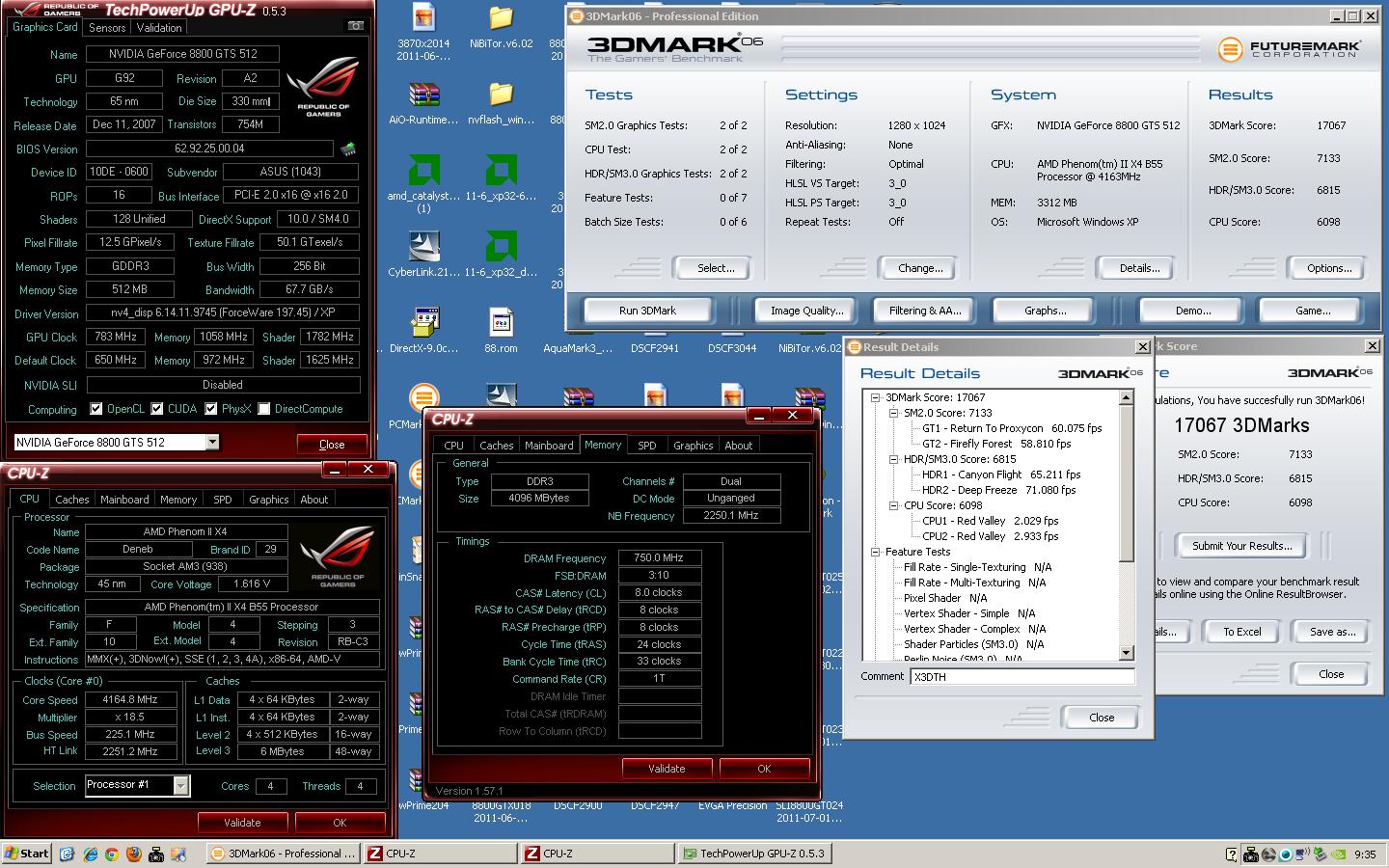This screenshot has width=1389, height=868.
Task: Open the DirectX-9.0c installer icon
Action: [423, 323]
